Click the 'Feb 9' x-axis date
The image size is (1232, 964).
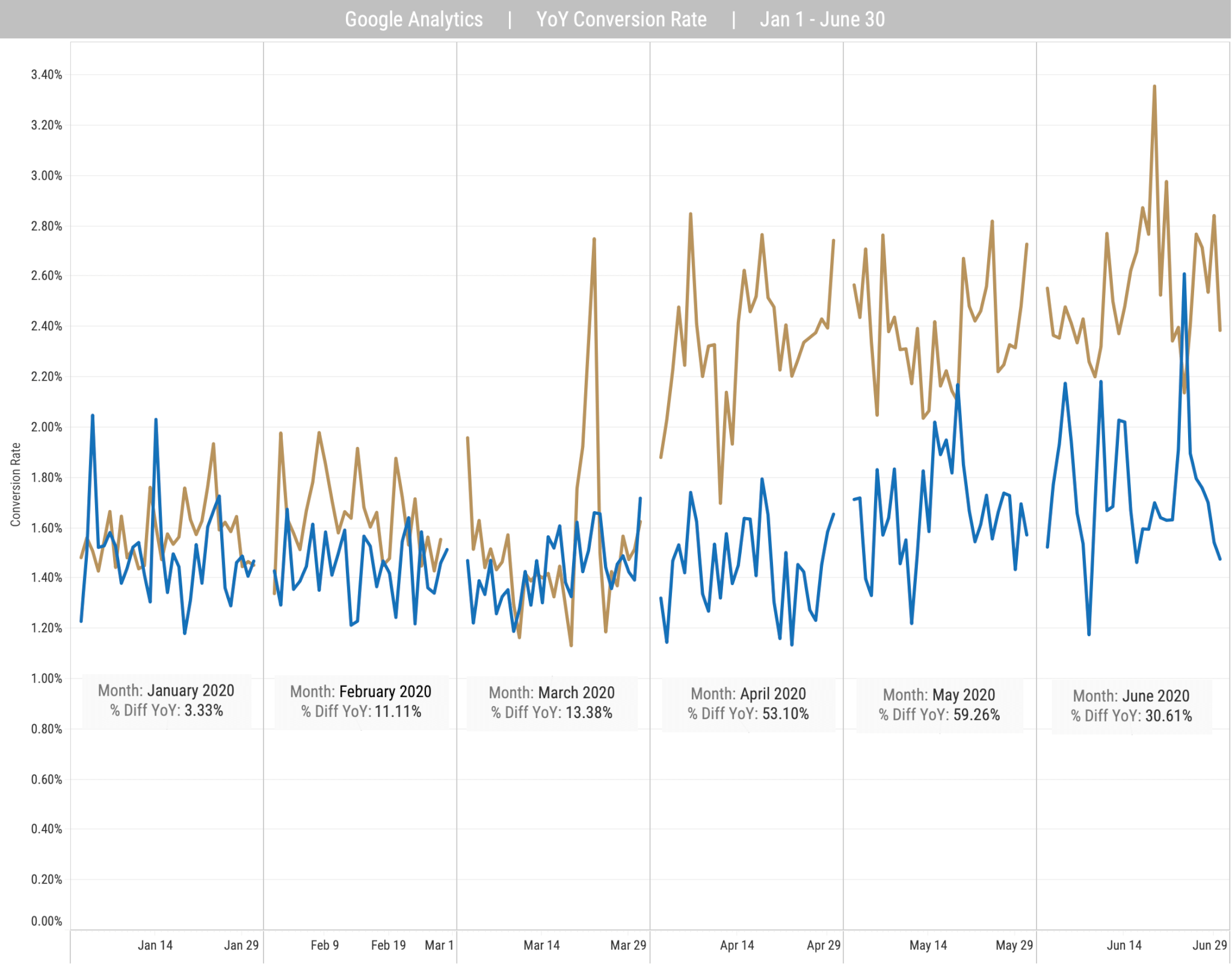(x=325, y=945)
